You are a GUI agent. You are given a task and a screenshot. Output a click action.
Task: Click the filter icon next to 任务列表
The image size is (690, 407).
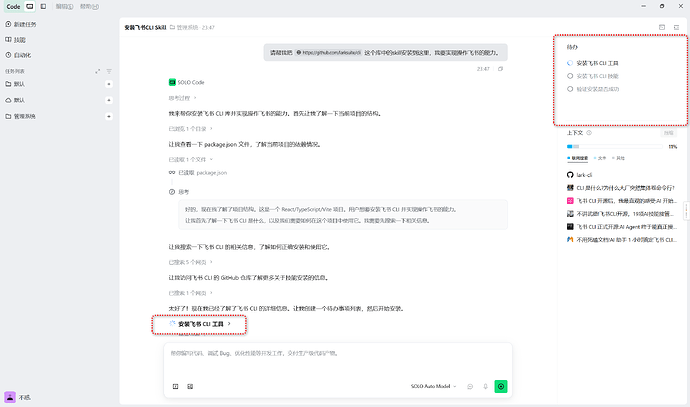(109, 71)
